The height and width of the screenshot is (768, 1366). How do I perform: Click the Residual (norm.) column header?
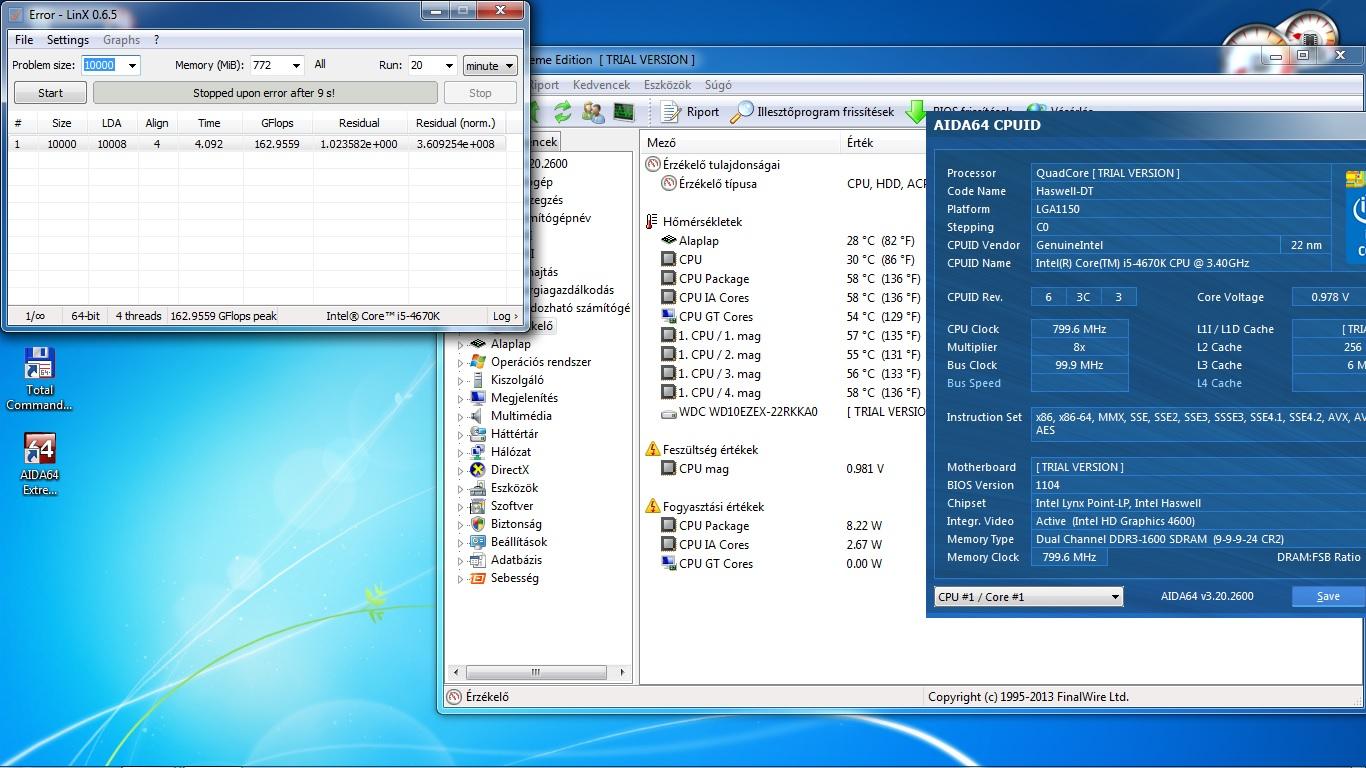coord(455,123)
